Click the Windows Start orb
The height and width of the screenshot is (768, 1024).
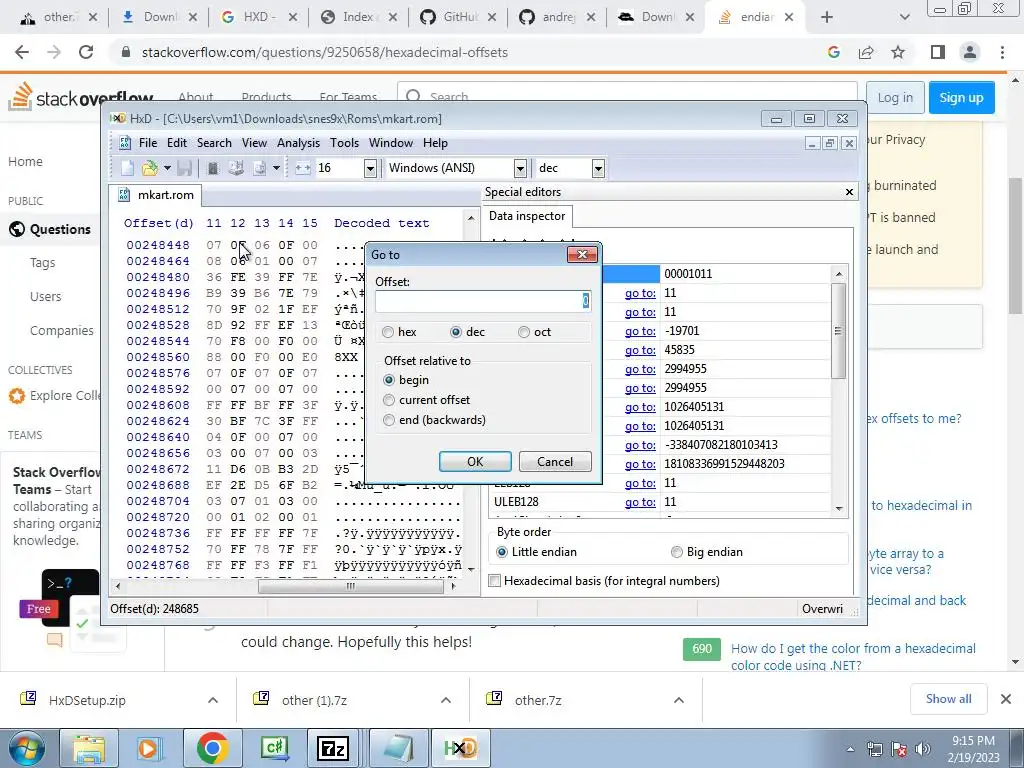click(x=27, y=748)
